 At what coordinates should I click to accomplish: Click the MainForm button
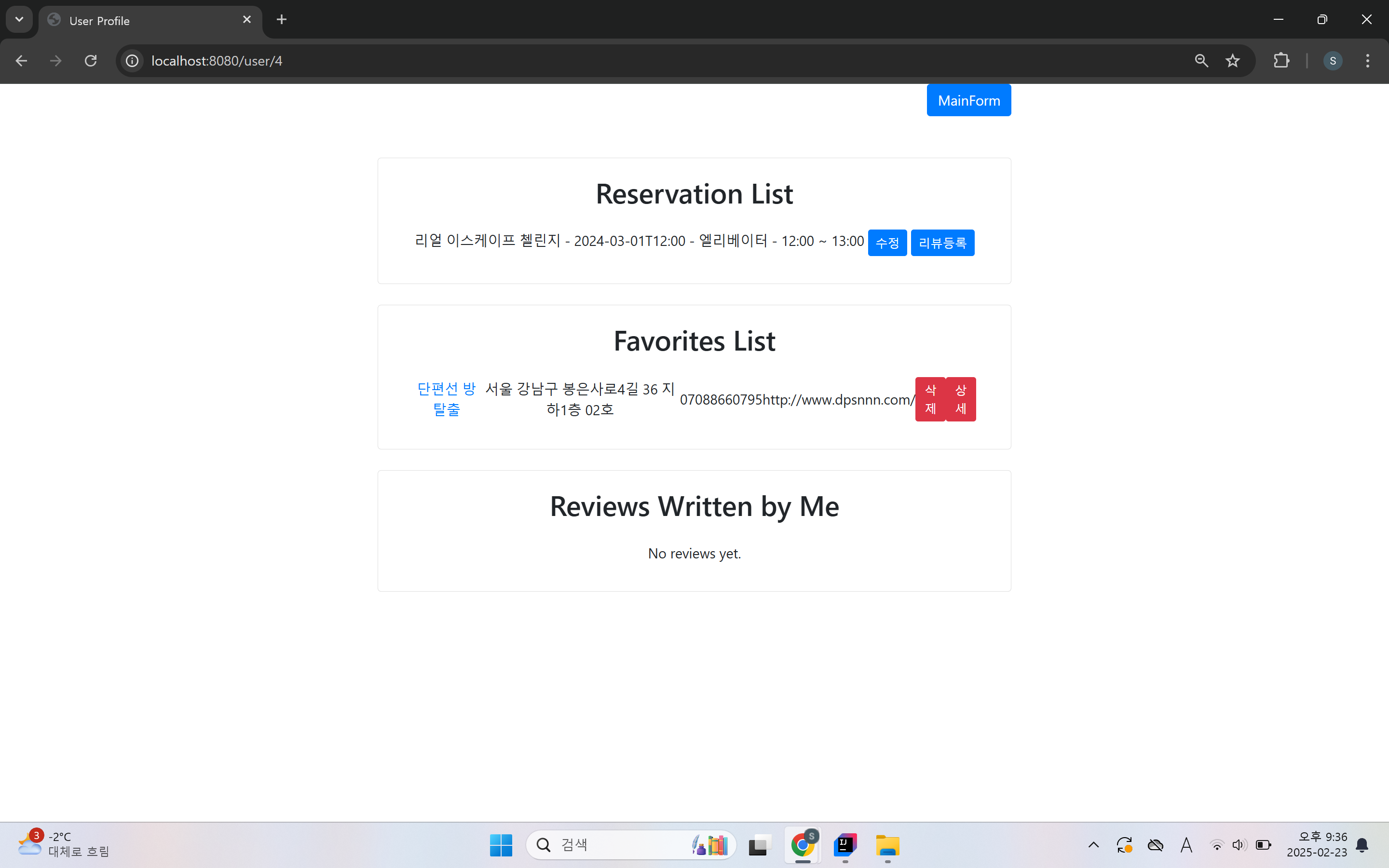click(968, 100)
